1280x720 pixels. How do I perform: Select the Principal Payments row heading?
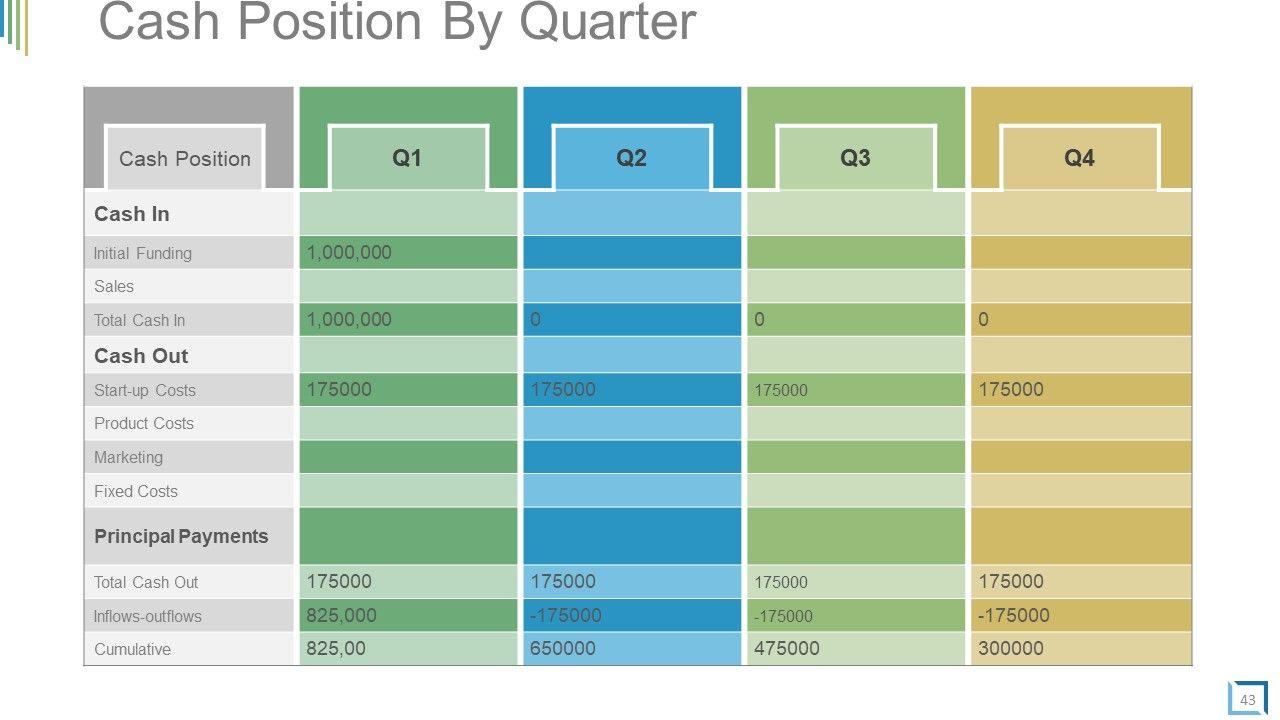(181, 536)
